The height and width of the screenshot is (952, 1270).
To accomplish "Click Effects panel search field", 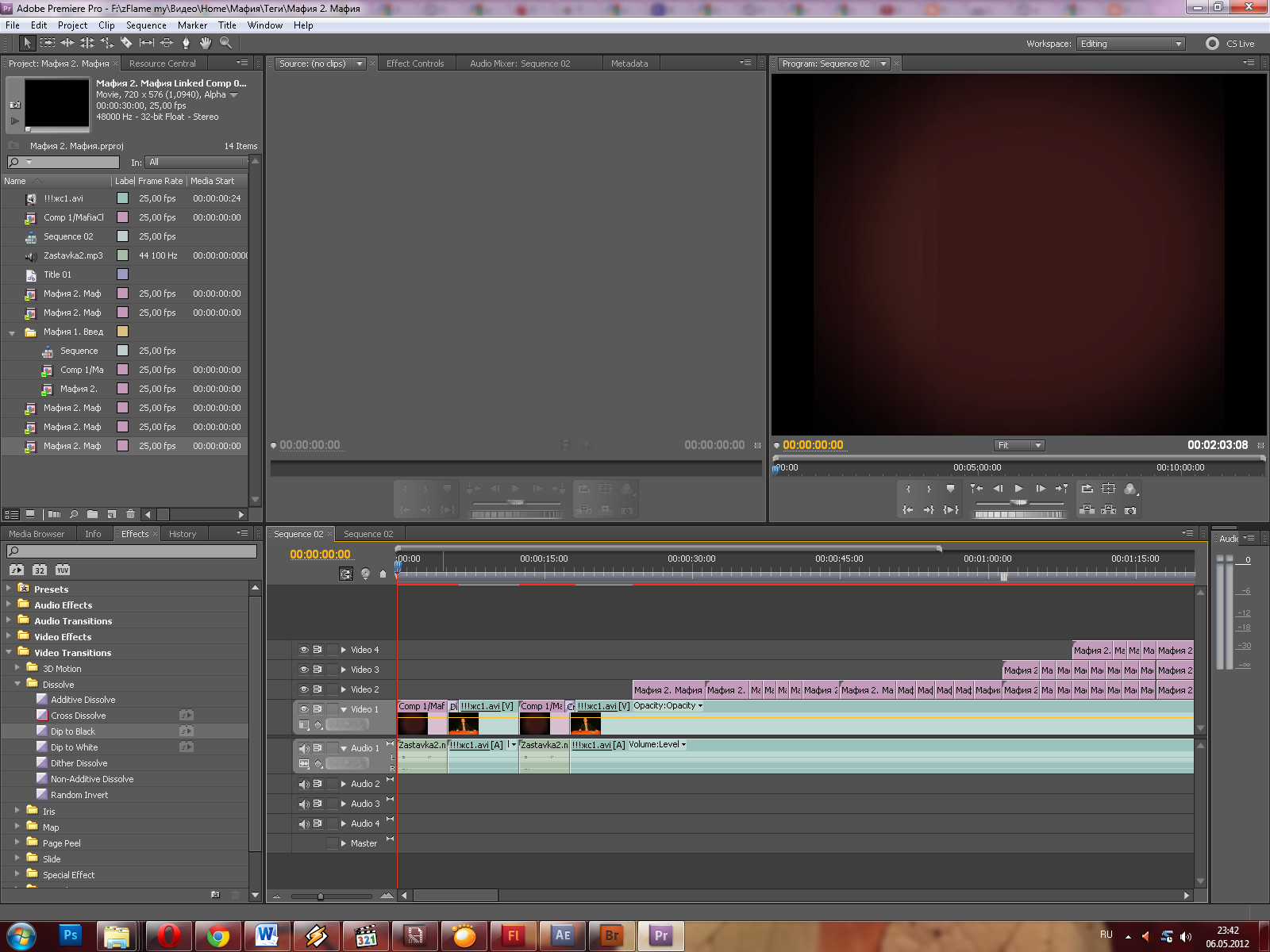I will click(x=132, y=551).
